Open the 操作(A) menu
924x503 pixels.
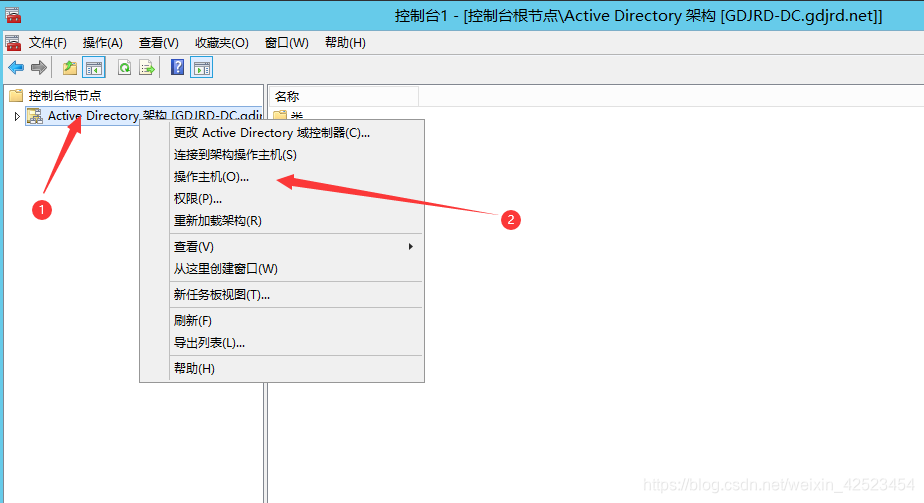103,42
